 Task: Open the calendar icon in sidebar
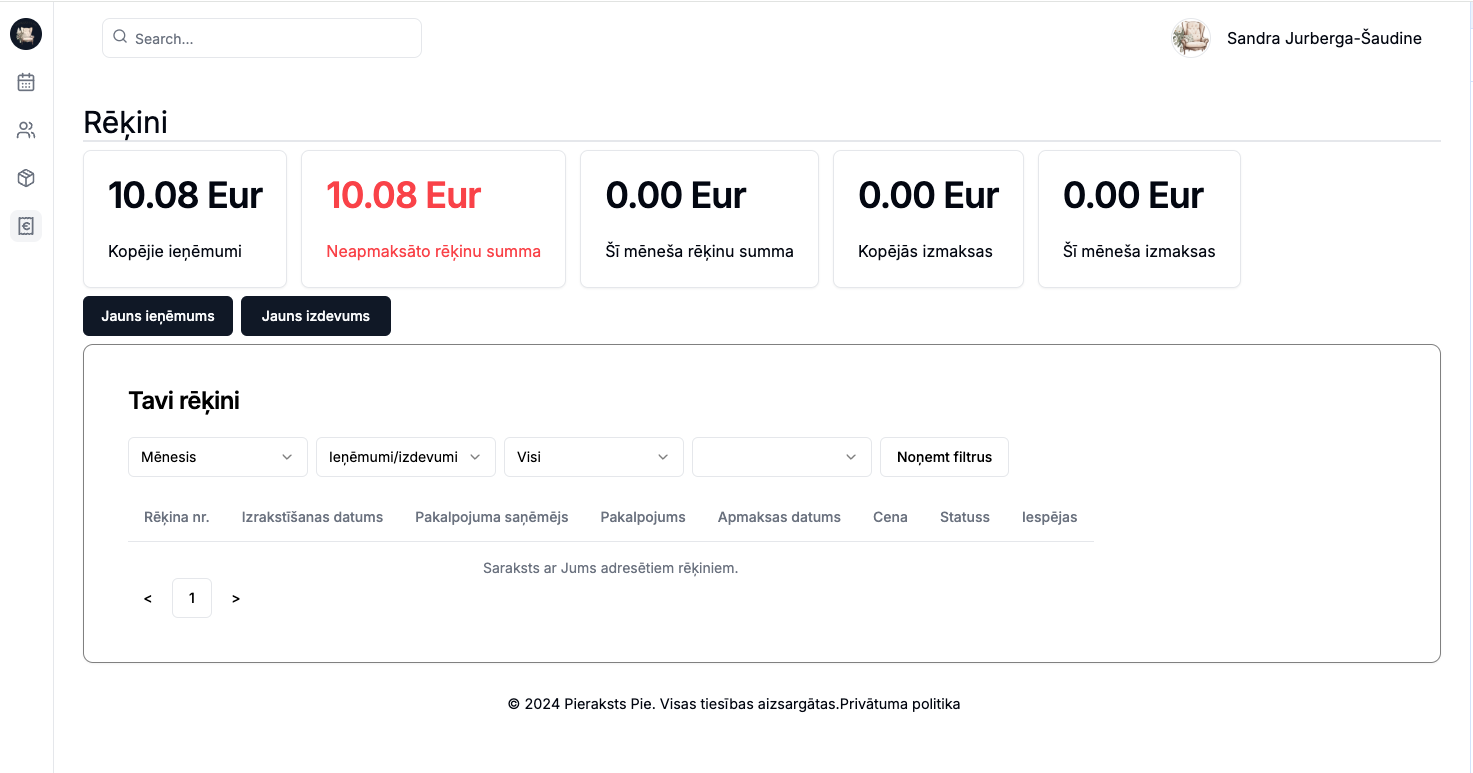(26, 82)
